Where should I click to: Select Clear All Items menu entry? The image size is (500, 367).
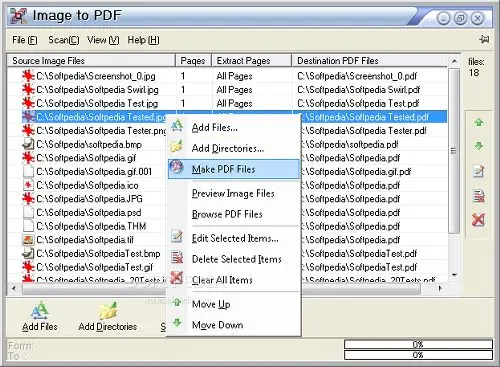click(234, 280)
